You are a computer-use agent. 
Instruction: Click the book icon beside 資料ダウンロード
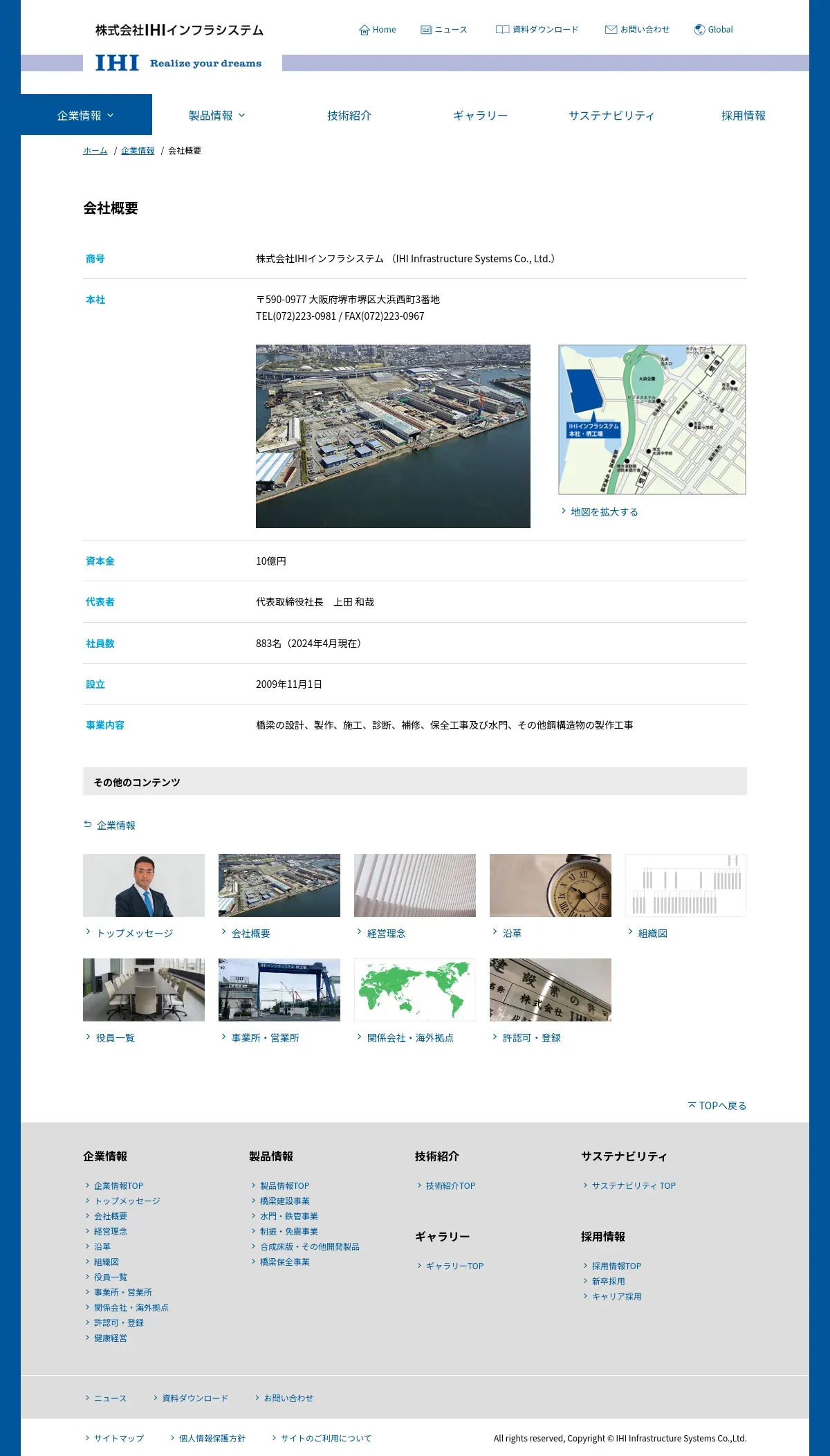(x=502, y=30)
